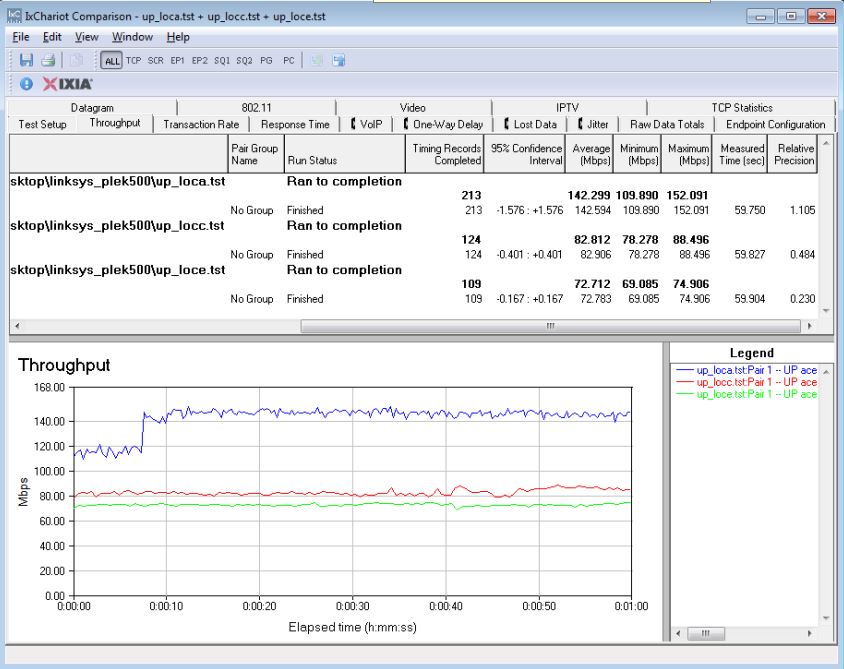Switch to the 802.11 tab
This screenshot has height=669, width=844.
click(x=256, y=108)
